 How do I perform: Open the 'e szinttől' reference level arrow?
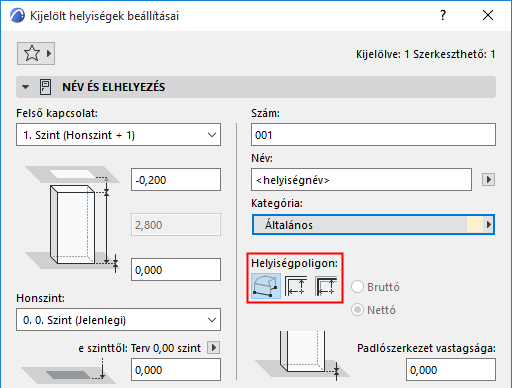(213, 348)
